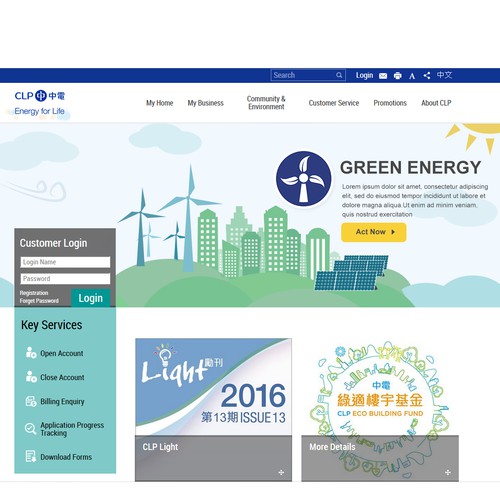Click the wind turbine Green Energy icon
500x500 pixels.
click(x=303, y=179)
